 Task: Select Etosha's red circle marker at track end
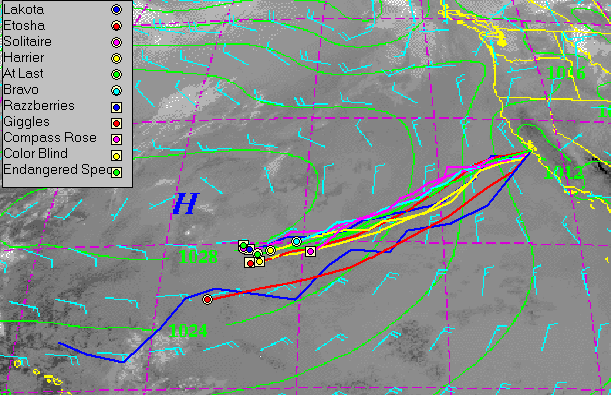point(207,299)
